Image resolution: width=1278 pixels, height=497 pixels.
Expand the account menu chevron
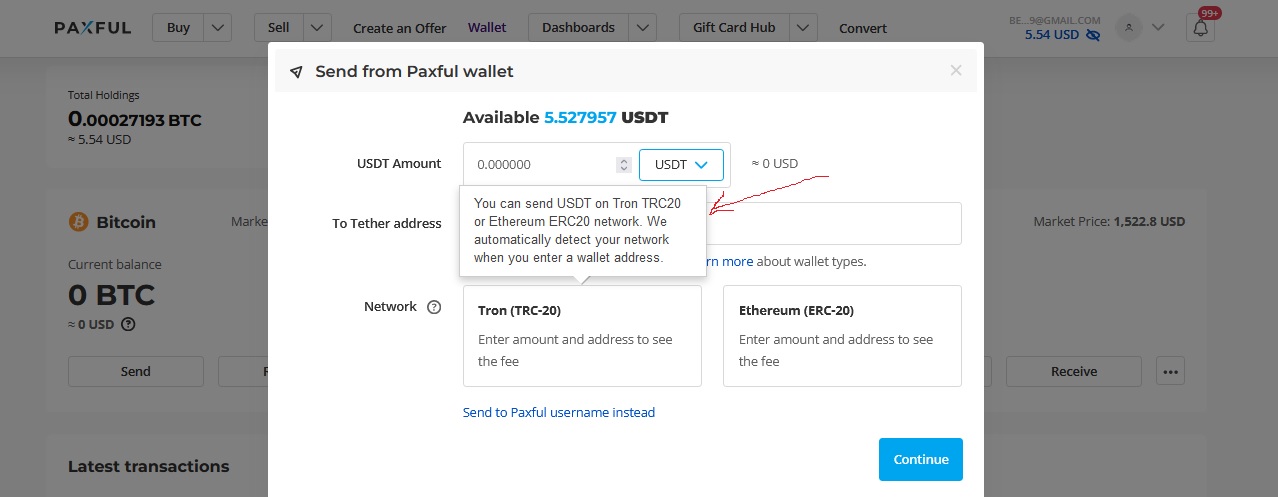click(1158, 28)
